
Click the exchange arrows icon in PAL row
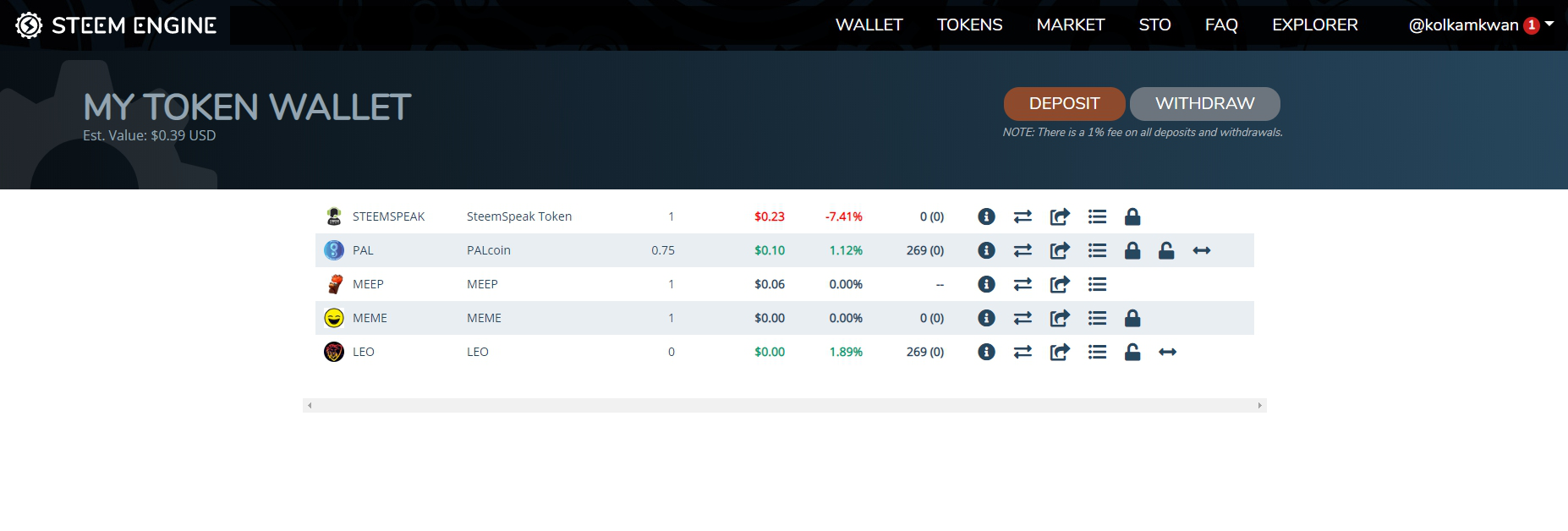1022,250
